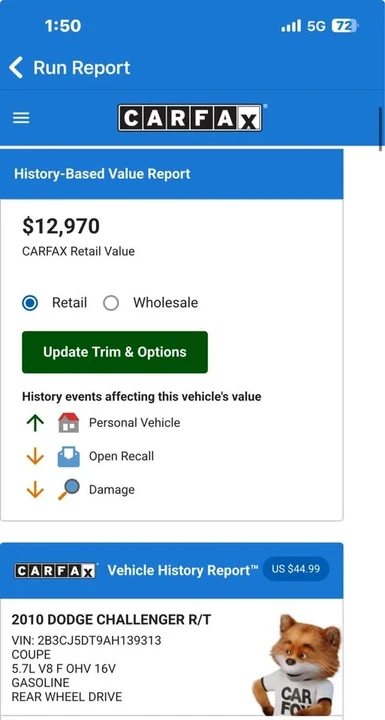Select the Wholesale radio button
The width and height of the screenshot is (385, 720).
pos(111,303)
